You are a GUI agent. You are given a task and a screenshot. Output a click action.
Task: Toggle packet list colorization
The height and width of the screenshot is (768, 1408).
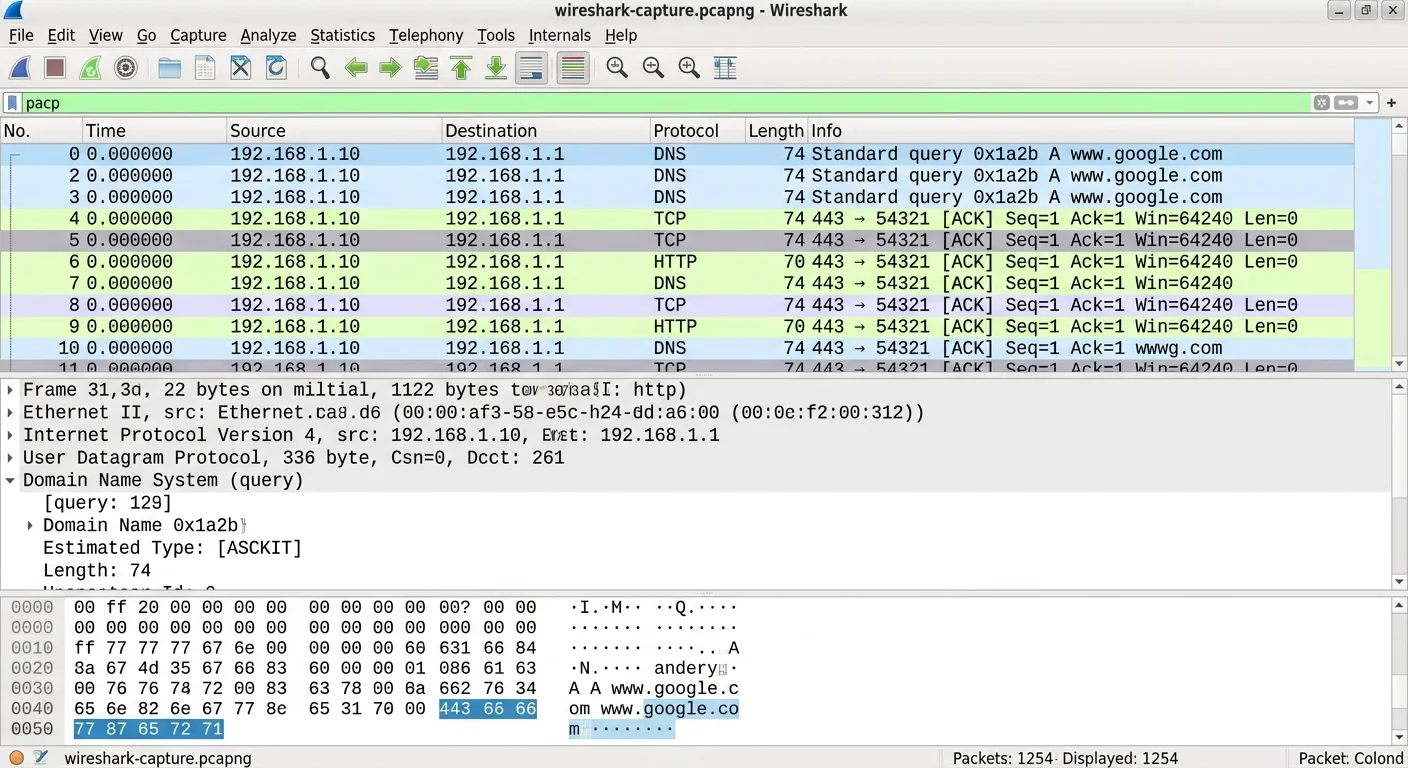(573, 68)
